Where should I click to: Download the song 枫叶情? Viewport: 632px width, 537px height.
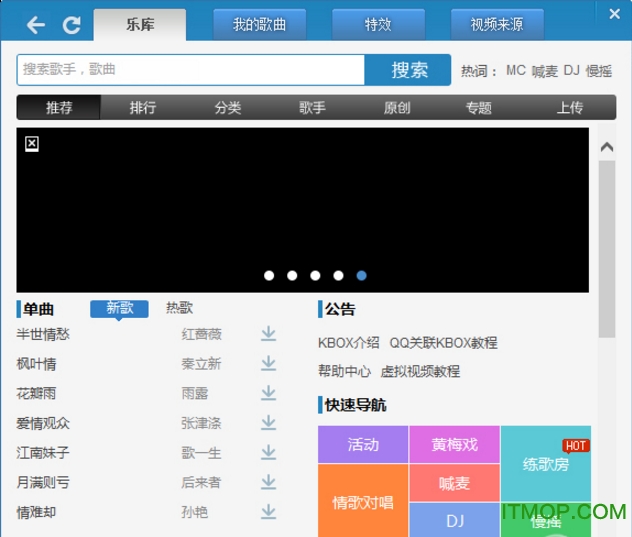click(x=268, y=363)
